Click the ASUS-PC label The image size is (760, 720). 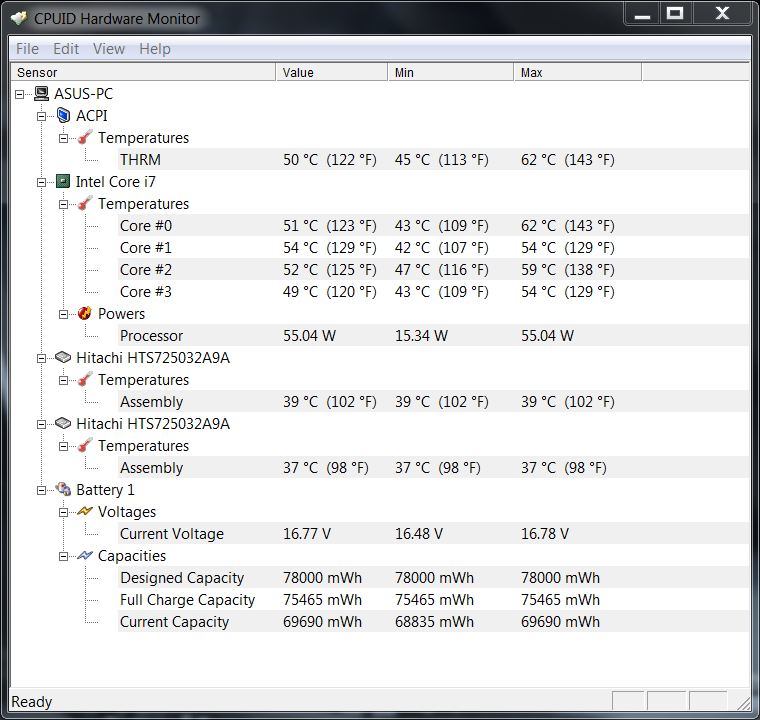click(x=83, y=94)
